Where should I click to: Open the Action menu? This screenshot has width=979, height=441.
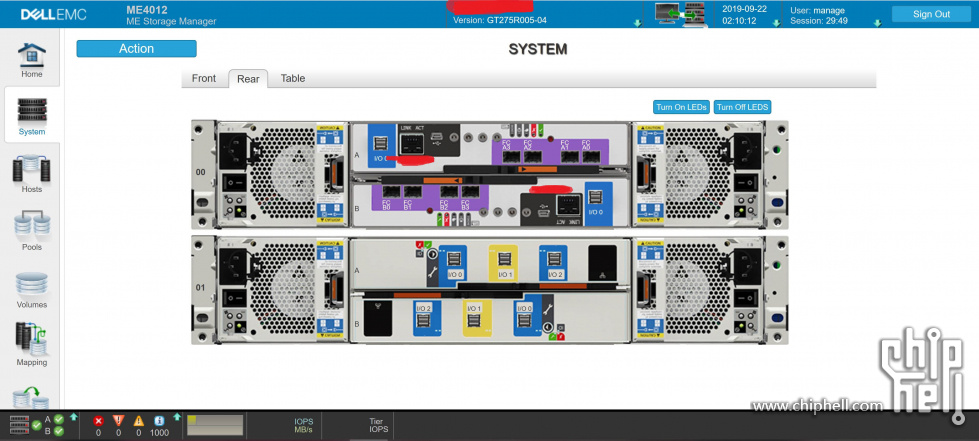pos(136,49)
